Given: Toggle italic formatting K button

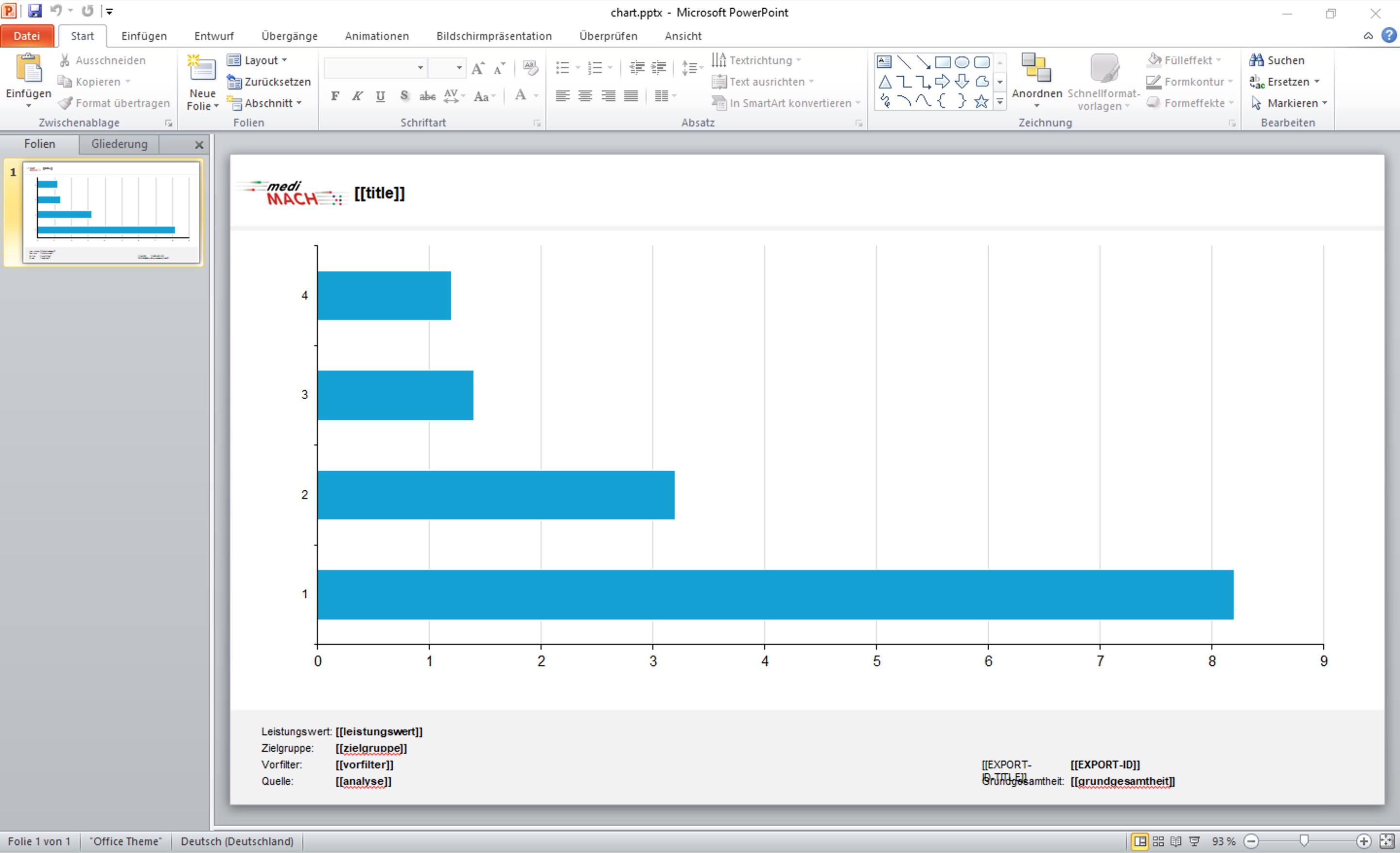Looking at the screenshot, I should (x=357, y=96).
